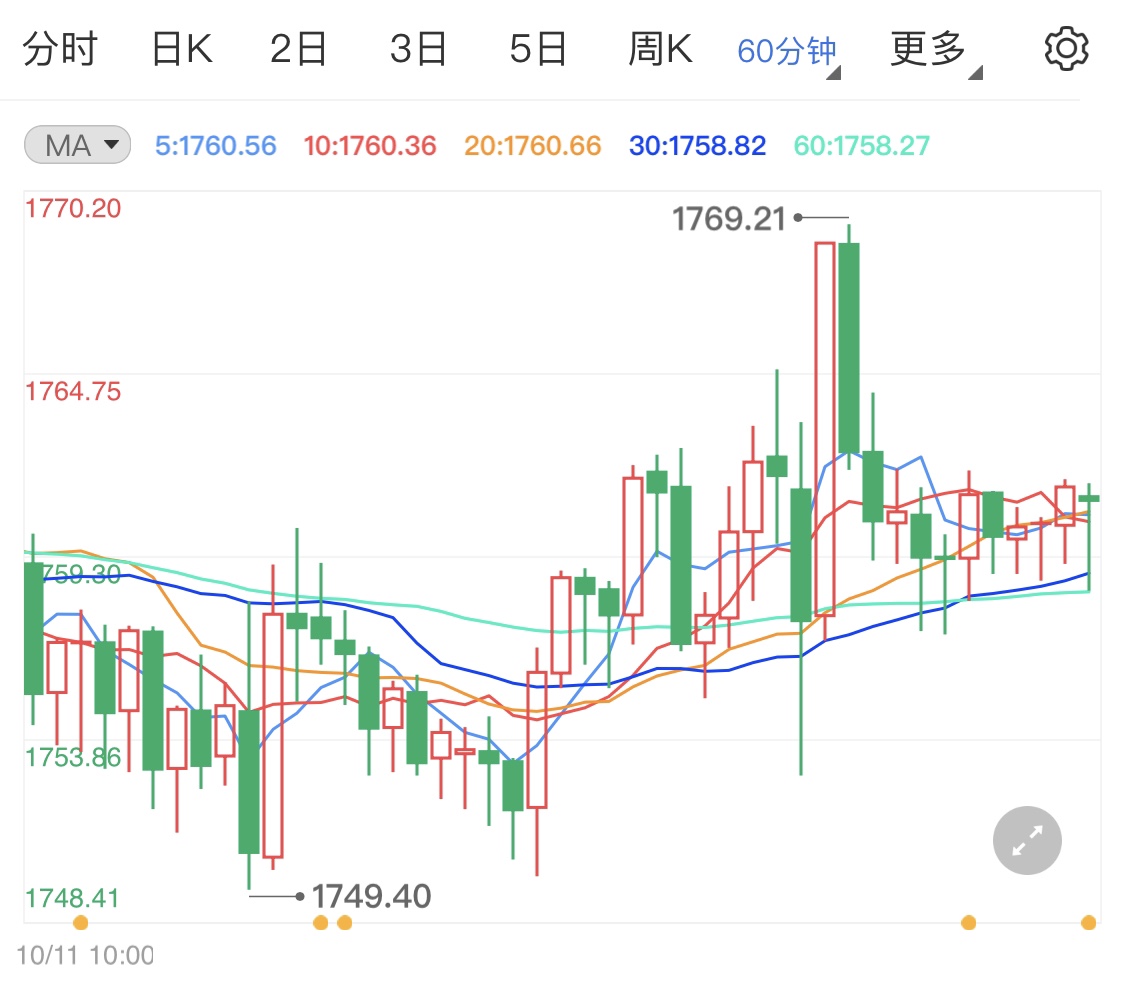1125x986 pixels.
Task: Click the tallest red candlestick near the 1769.21 high
Action: click(x=824, y=429)
